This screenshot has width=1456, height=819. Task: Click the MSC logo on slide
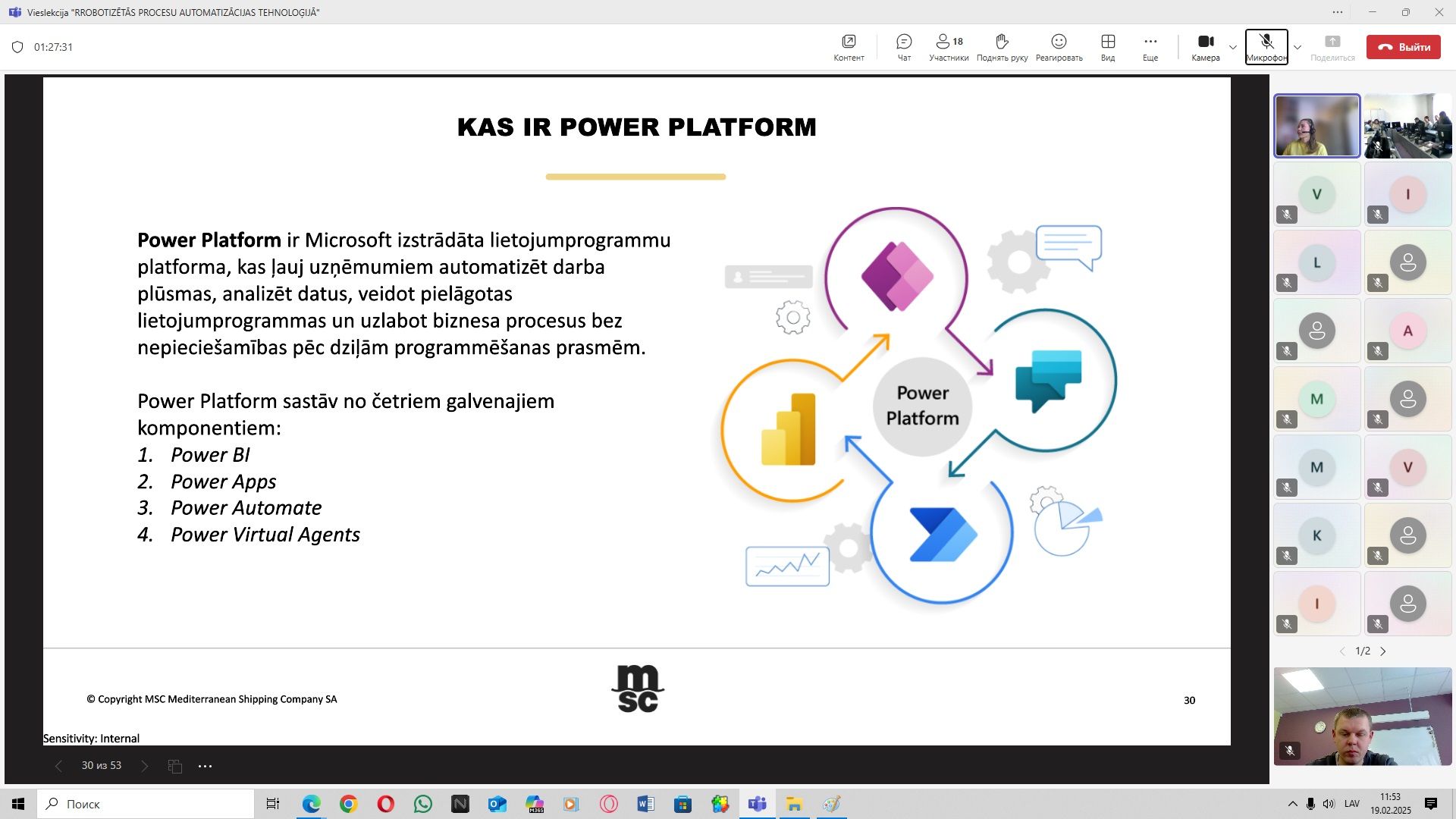[638, 689]
